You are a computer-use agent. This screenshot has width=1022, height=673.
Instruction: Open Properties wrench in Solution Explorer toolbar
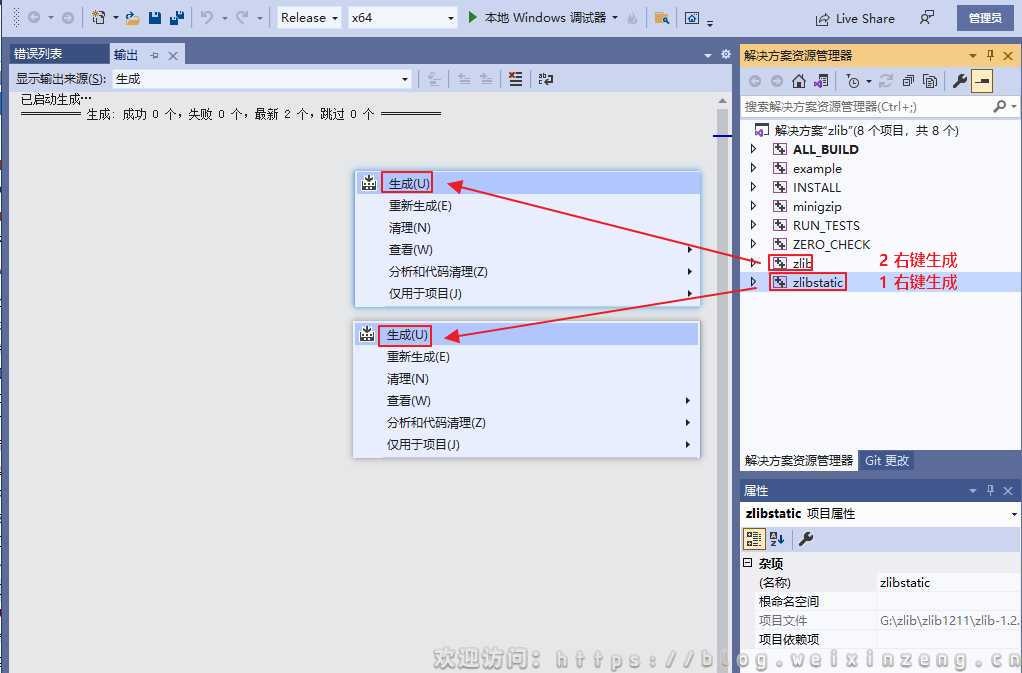click(x=959, y=81)
